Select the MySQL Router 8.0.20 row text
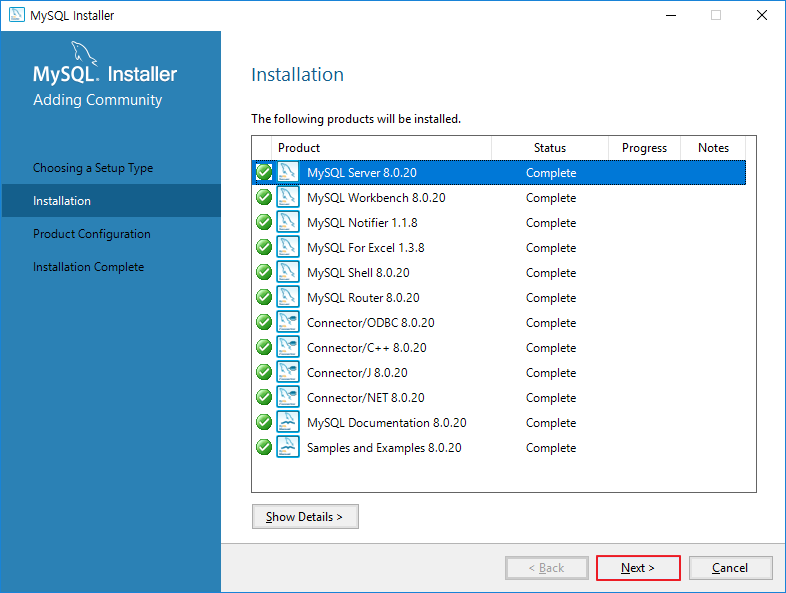786x593 pixels. click(363, 298)
